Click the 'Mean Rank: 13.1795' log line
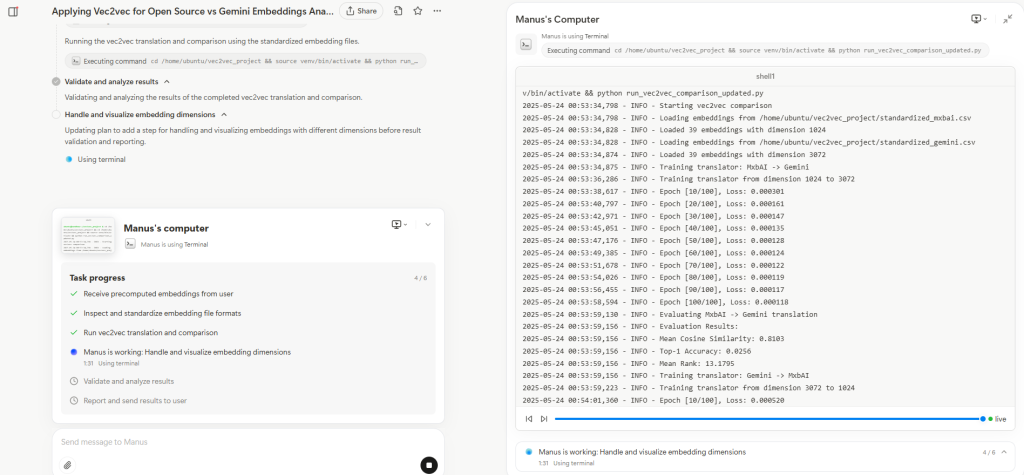Viewport: 1024px width, 475px height. coord(630,363)
